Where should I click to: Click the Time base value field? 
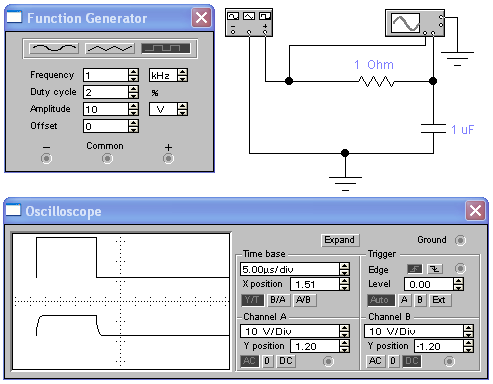pos(290,269)
